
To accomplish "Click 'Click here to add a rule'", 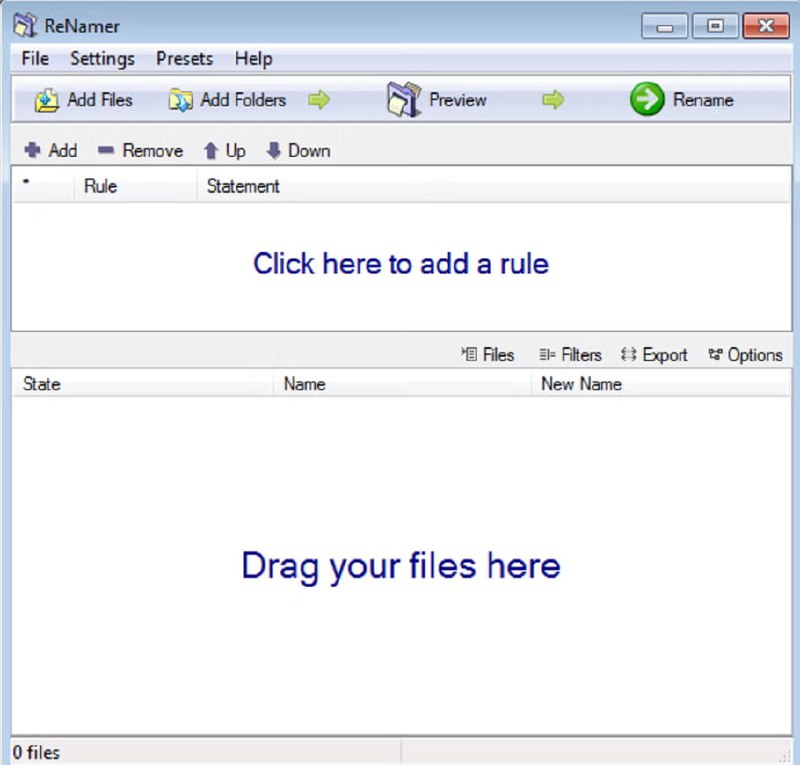I will [400, 264].
